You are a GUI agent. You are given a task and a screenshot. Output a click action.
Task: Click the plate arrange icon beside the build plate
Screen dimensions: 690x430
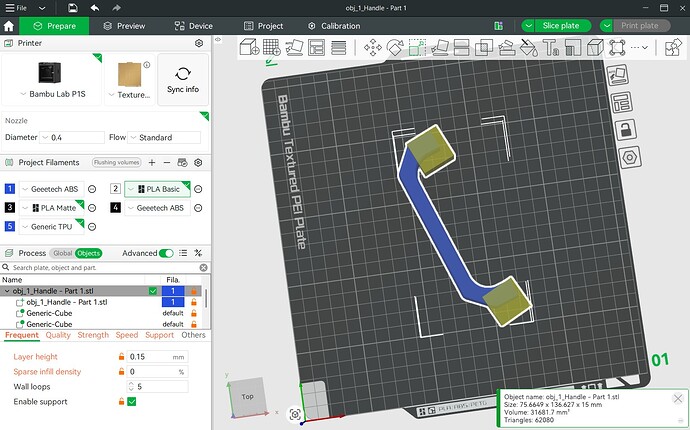pos(622,102)
